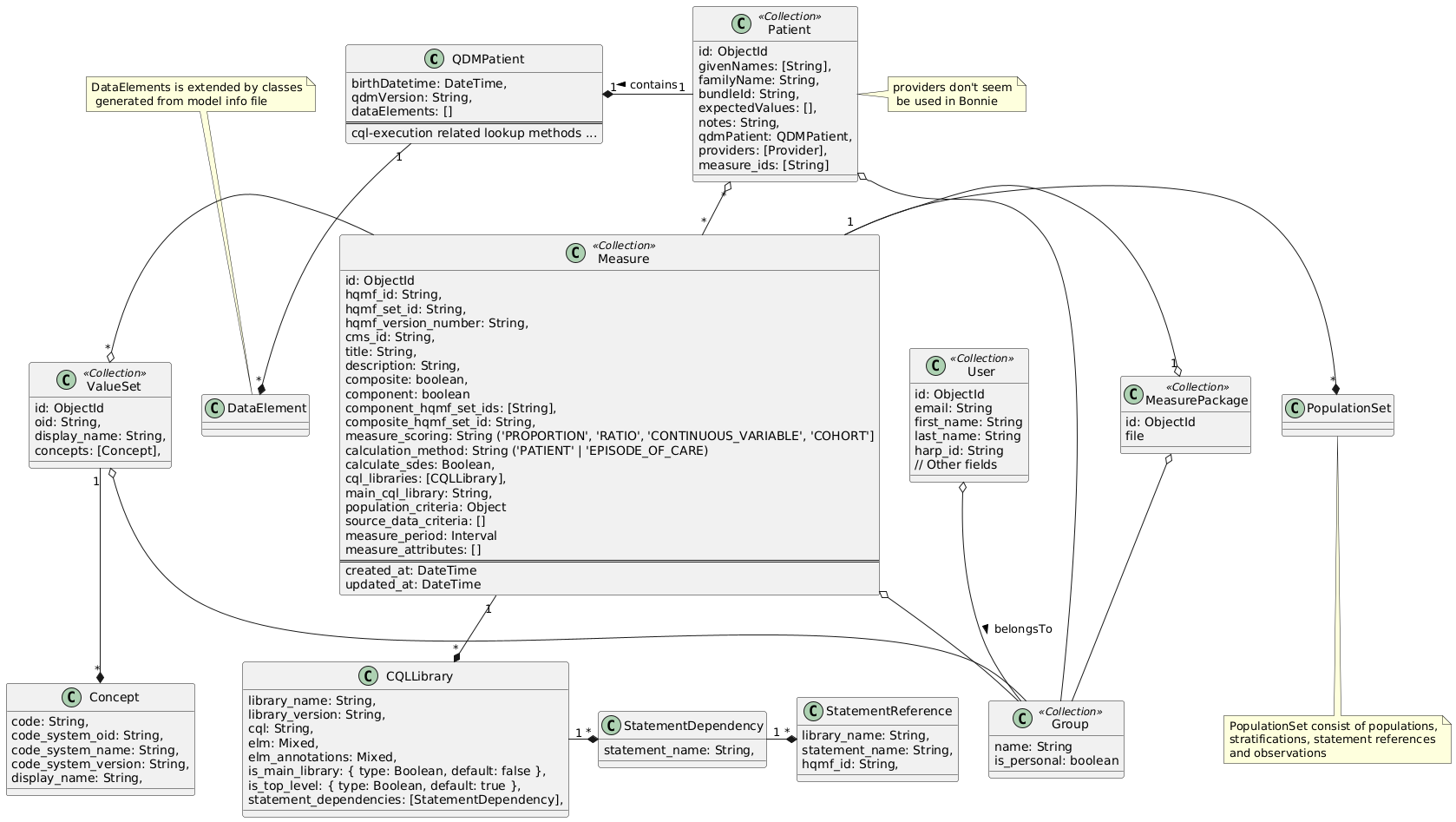Screen dimensions: 1456x822
Task: Click 'concepts: [Concept],' in ValueSet
Action: 97,450
